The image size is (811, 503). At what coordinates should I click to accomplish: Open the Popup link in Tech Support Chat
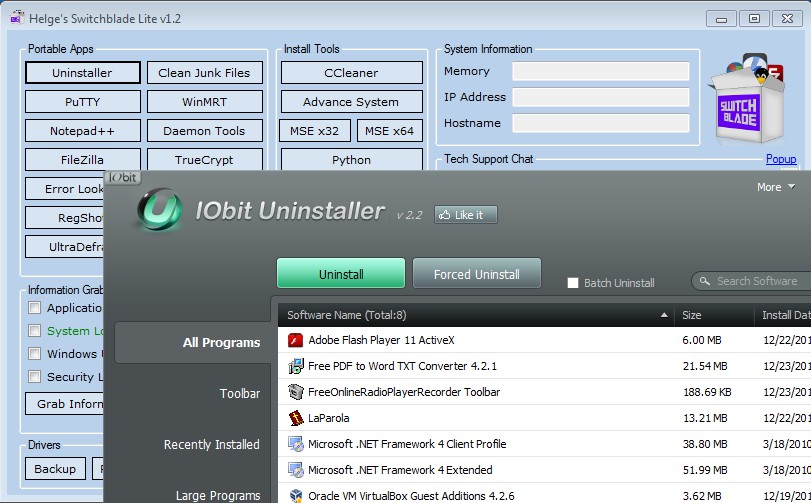click(780, 159)
